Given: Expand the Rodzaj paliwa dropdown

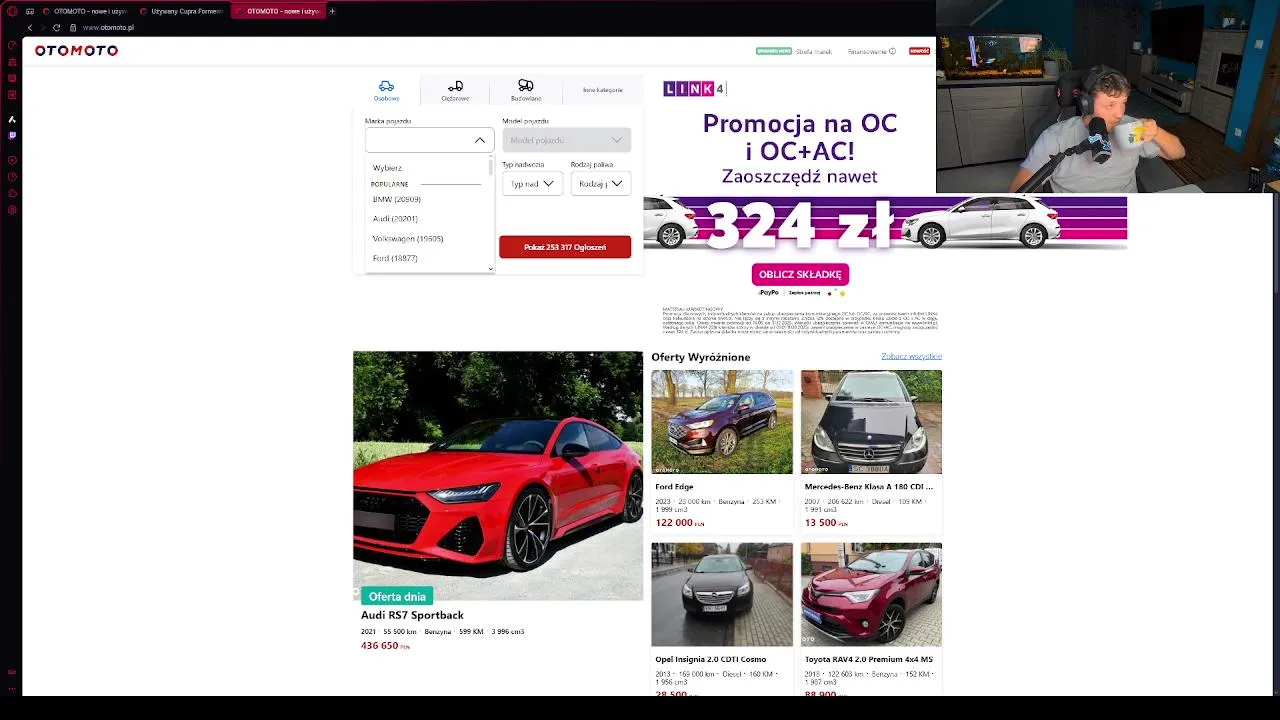Looking at the screenshot, I should tap(601, 183).
